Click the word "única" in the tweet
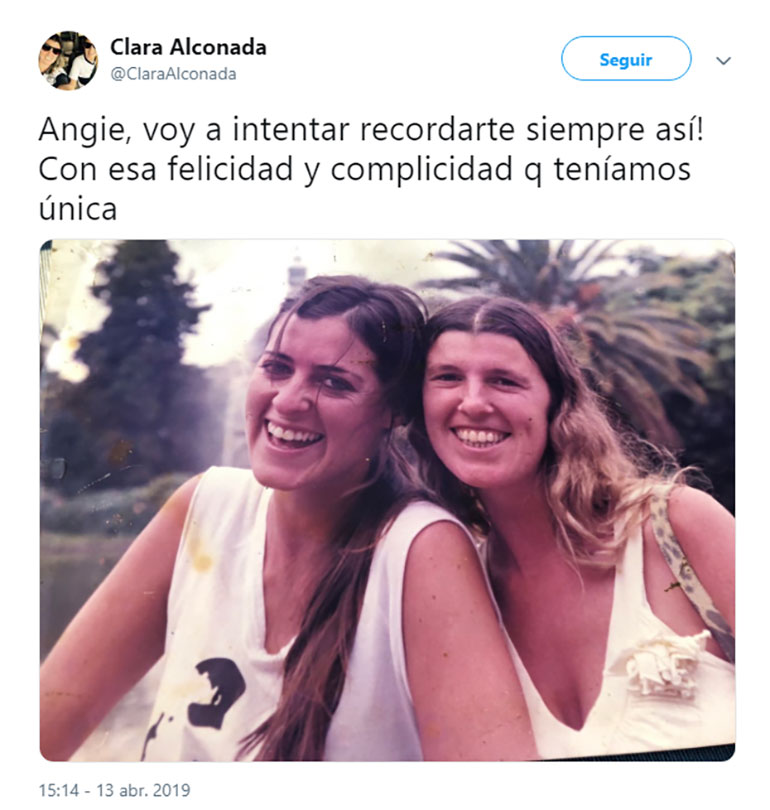 (78, 209)
